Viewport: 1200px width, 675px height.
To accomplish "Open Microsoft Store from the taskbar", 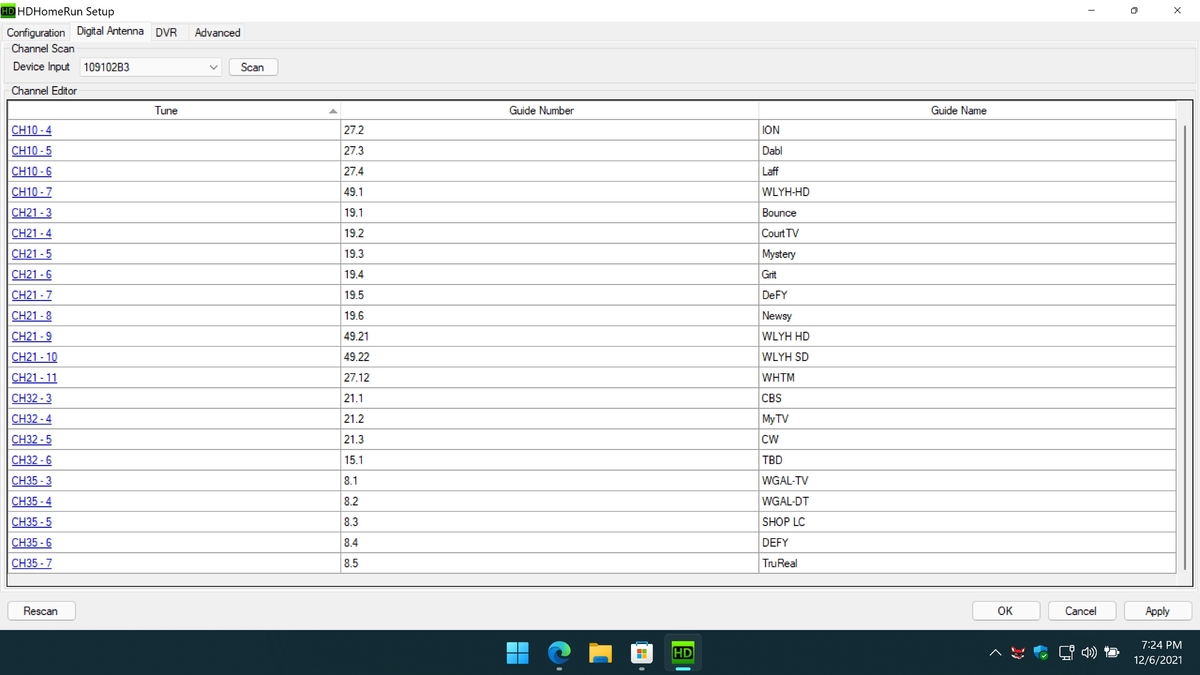I will tap(642, 653).
